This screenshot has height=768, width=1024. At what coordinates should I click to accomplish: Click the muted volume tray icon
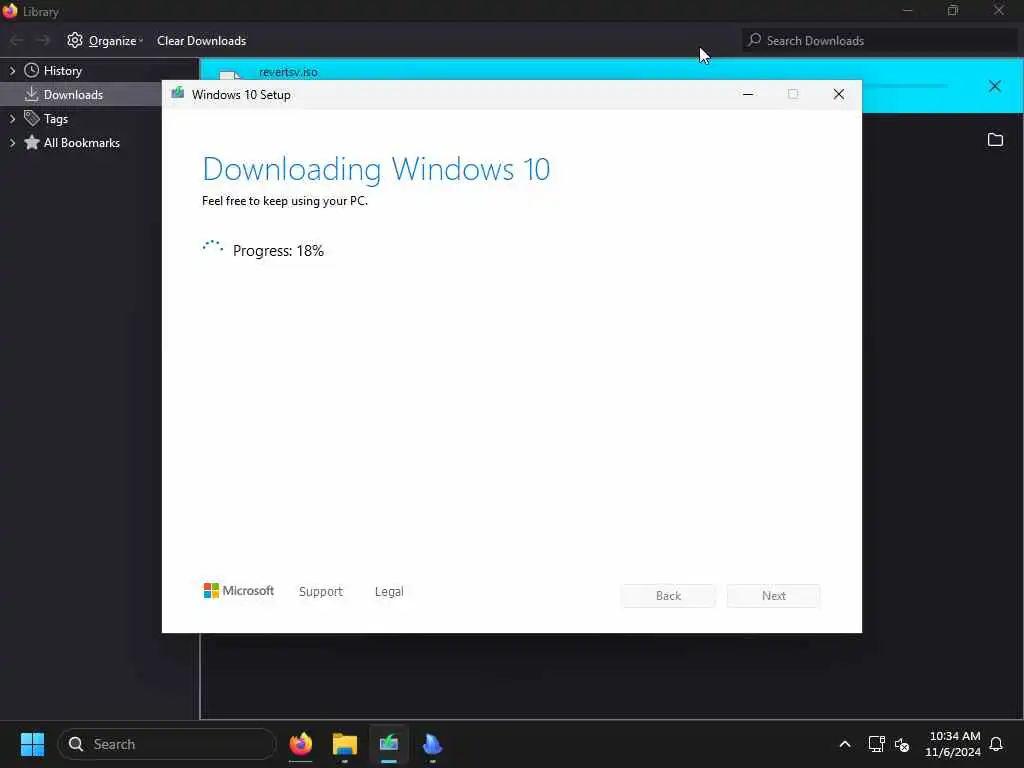pyautogui.click(x=902, y=744)
